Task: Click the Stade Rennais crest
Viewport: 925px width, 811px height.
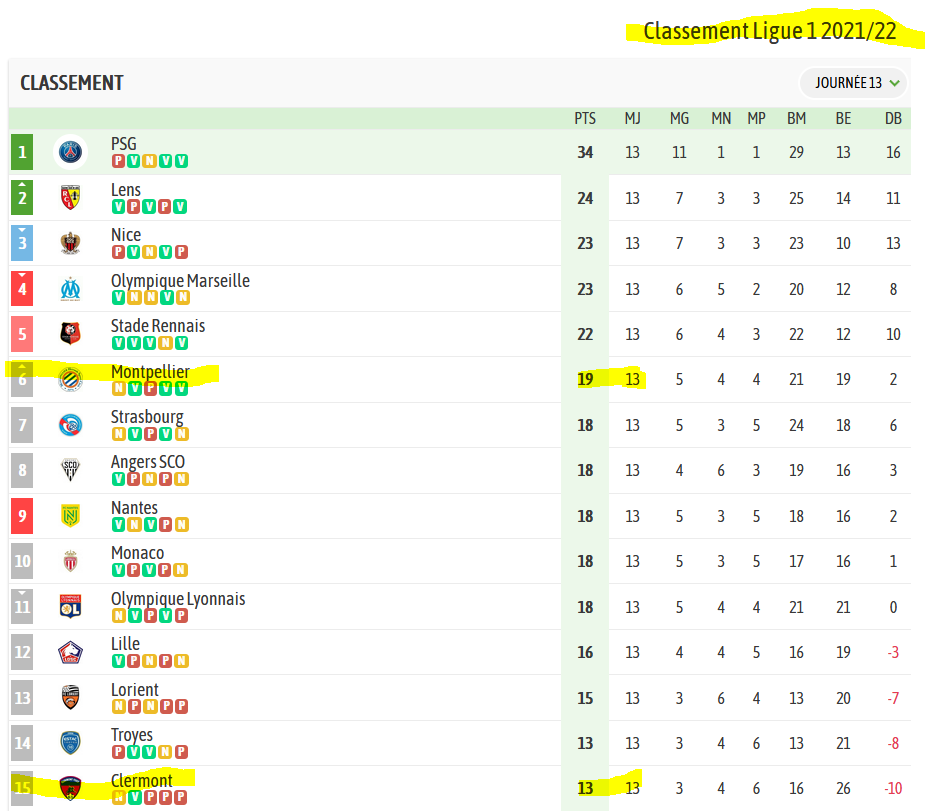Action: (x=70, y=334)
